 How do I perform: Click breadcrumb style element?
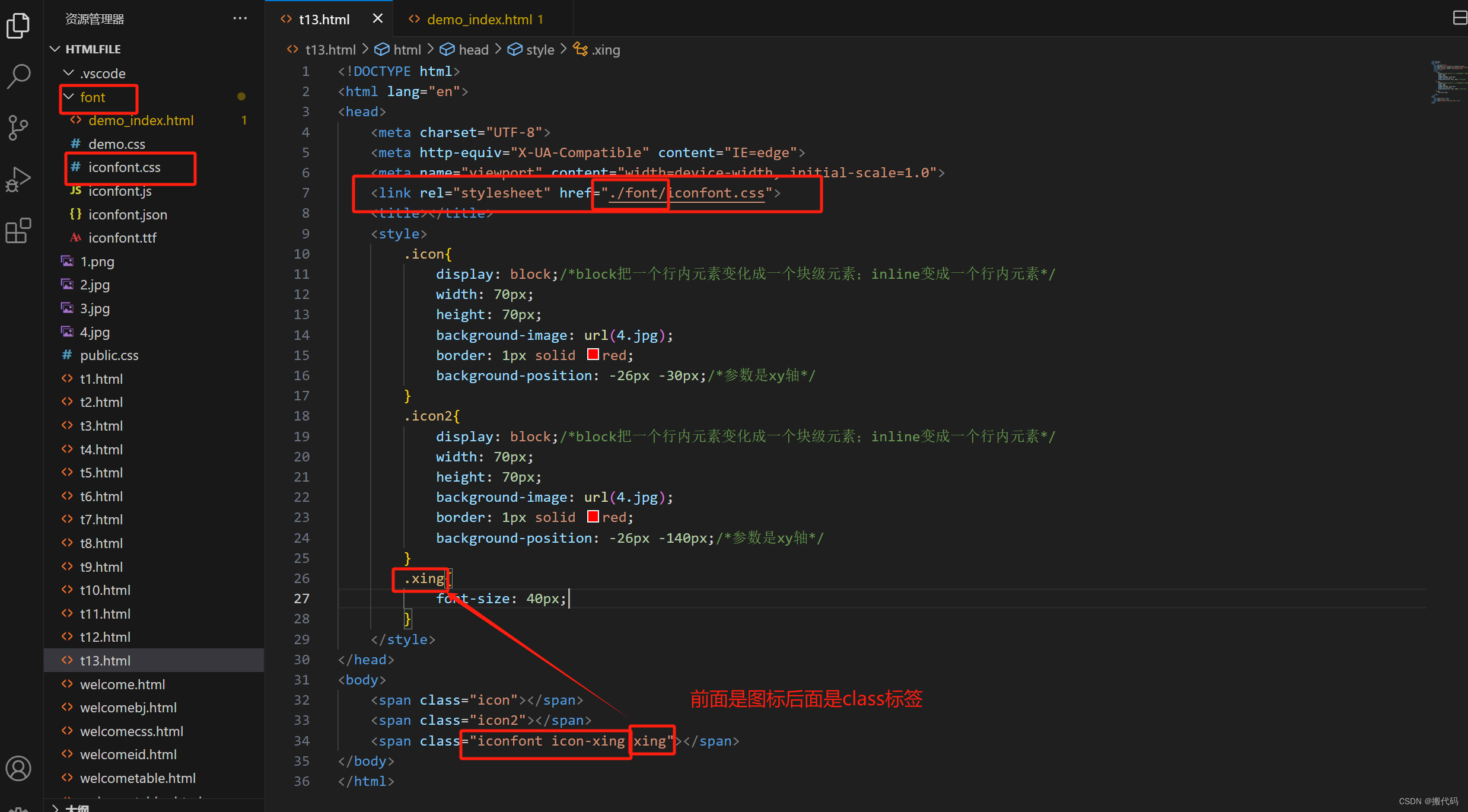coord(531,50)
